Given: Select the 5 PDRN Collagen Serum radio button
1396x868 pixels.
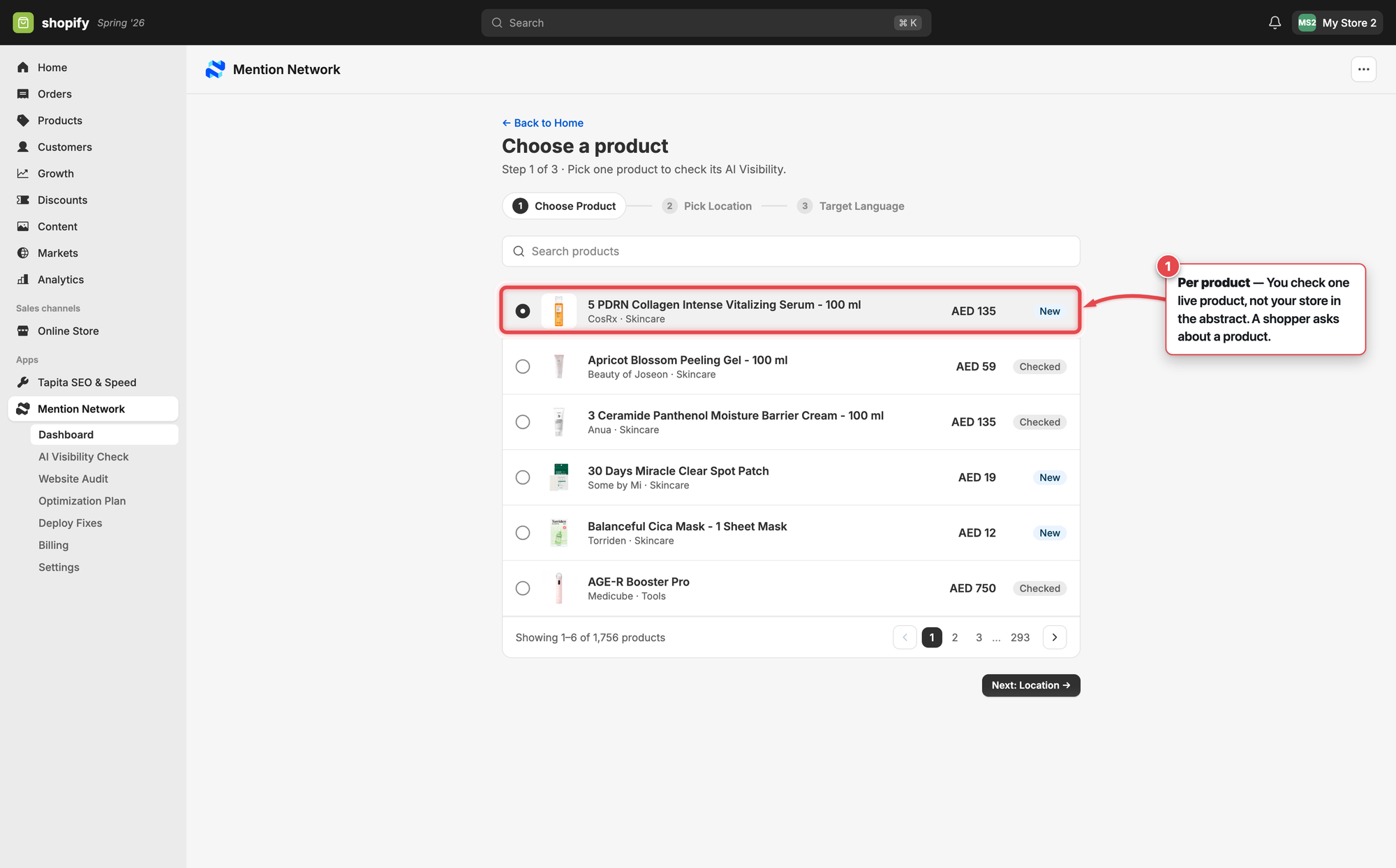Looking at the screenshot, I should 523,311.
